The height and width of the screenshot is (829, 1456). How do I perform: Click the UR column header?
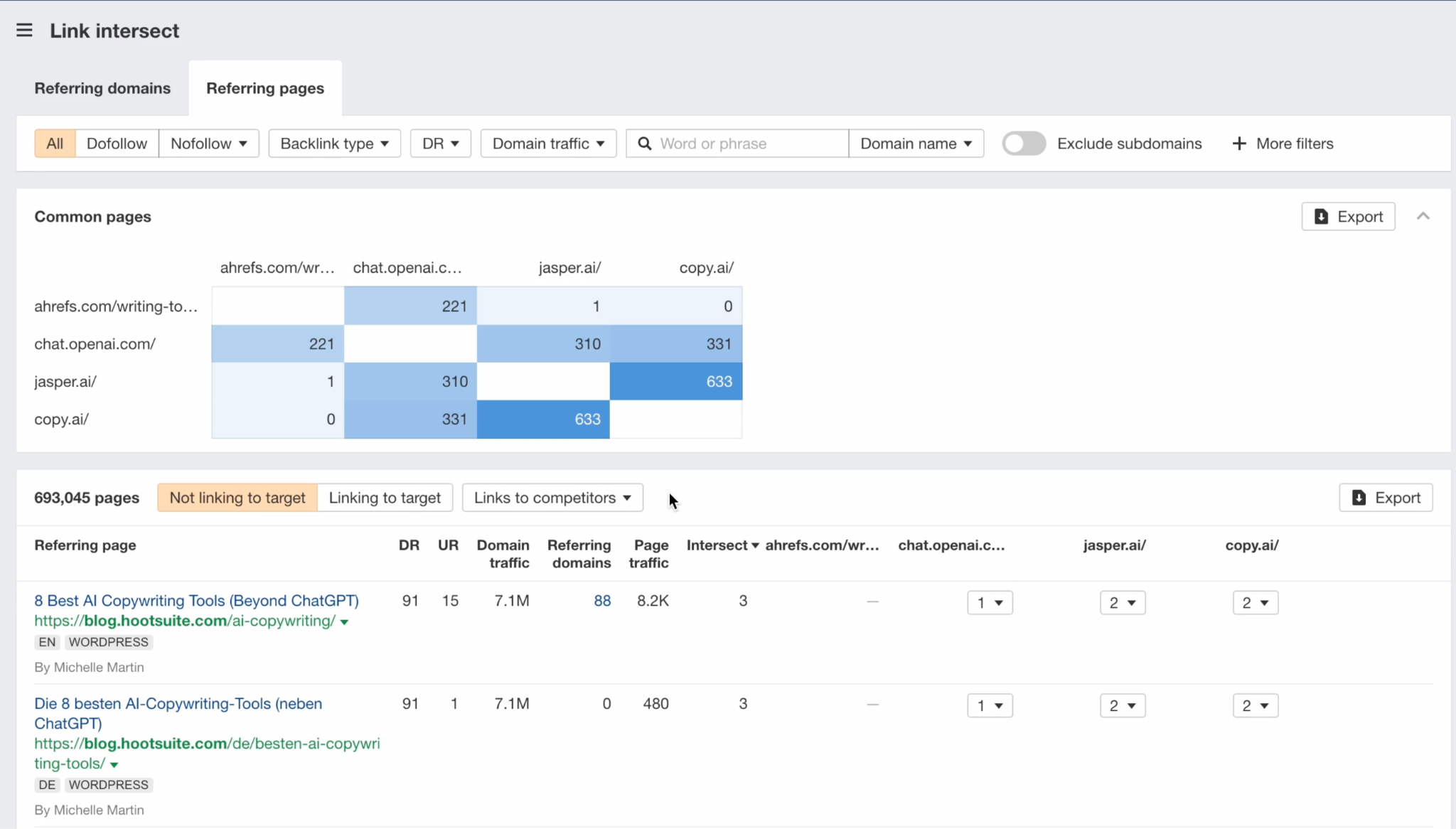coord(448,545)
